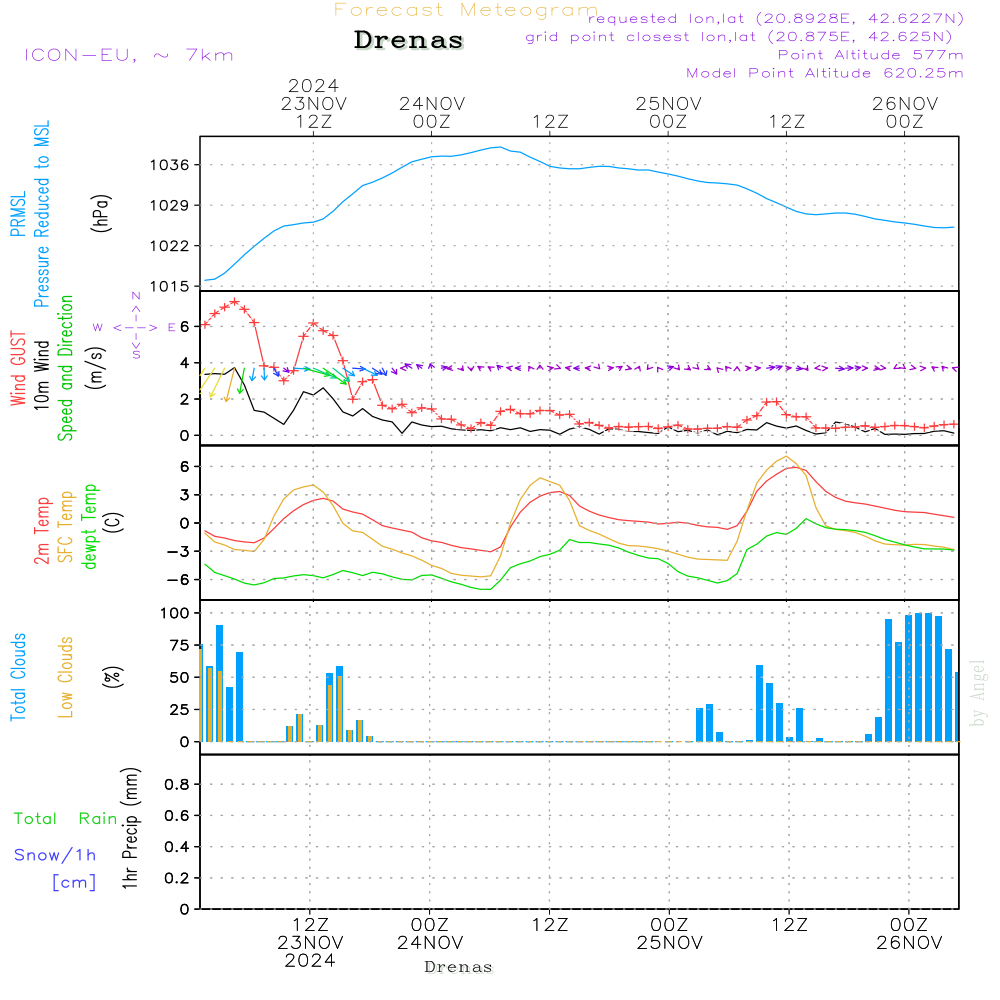This screenshot has width=1000, height=1000.
Task: Click the N-S-W-E compass rose legend
Action: (136, 326)
